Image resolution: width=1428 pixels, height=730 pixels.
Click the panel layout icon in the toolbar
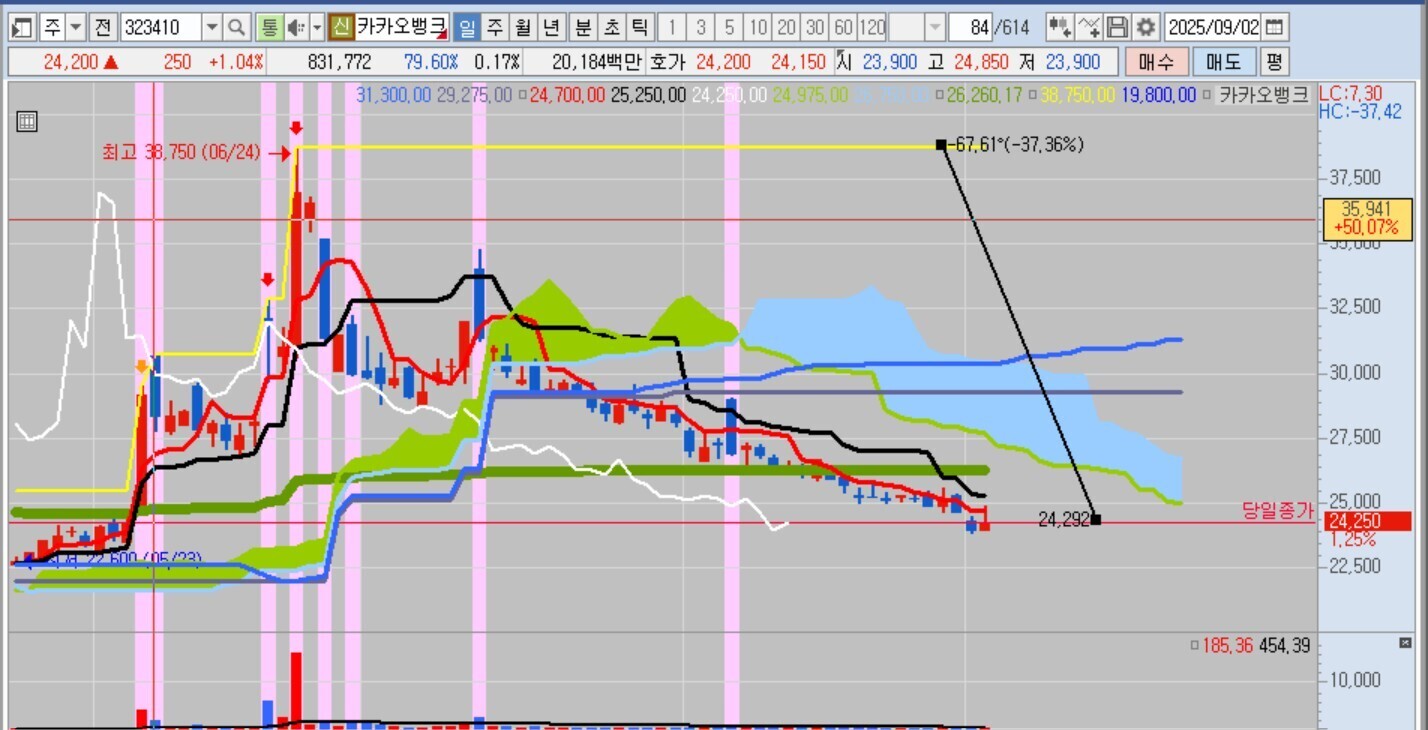(22, 27)
